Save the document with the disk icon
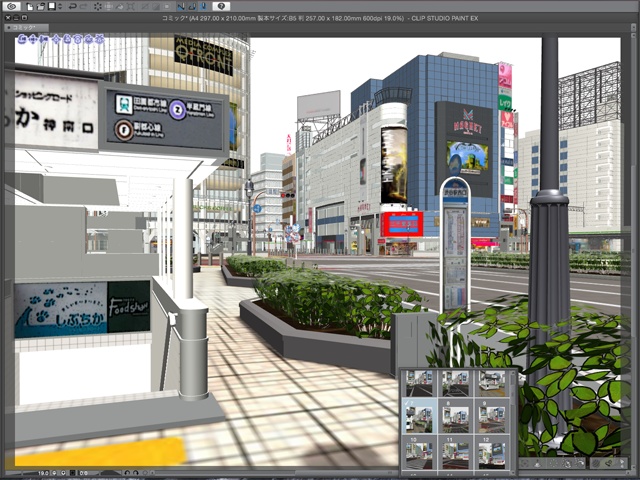Screen dimensions: 640x480 point(52,6)
